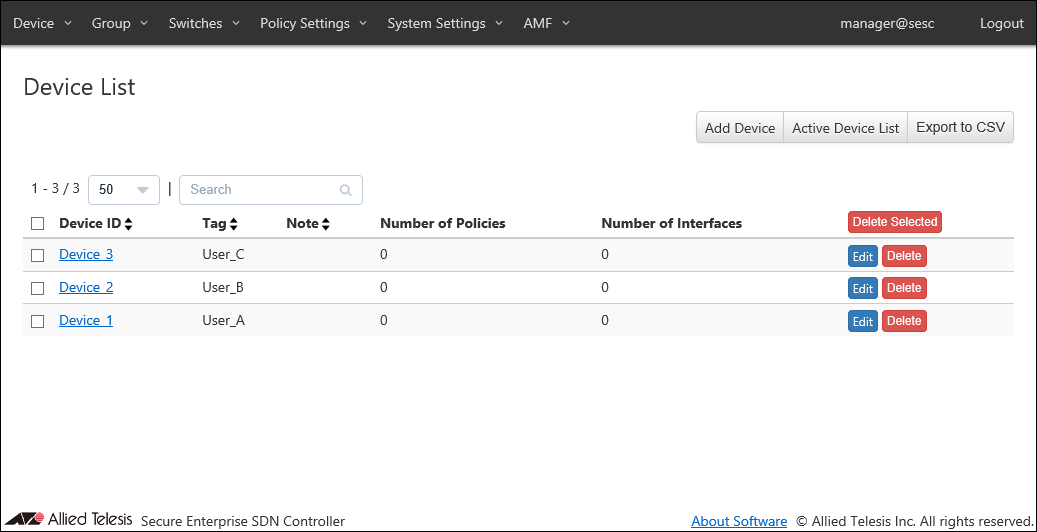Click the search magnifier icon
Screen dimensions: 1037x532
(x=346, y=190)
